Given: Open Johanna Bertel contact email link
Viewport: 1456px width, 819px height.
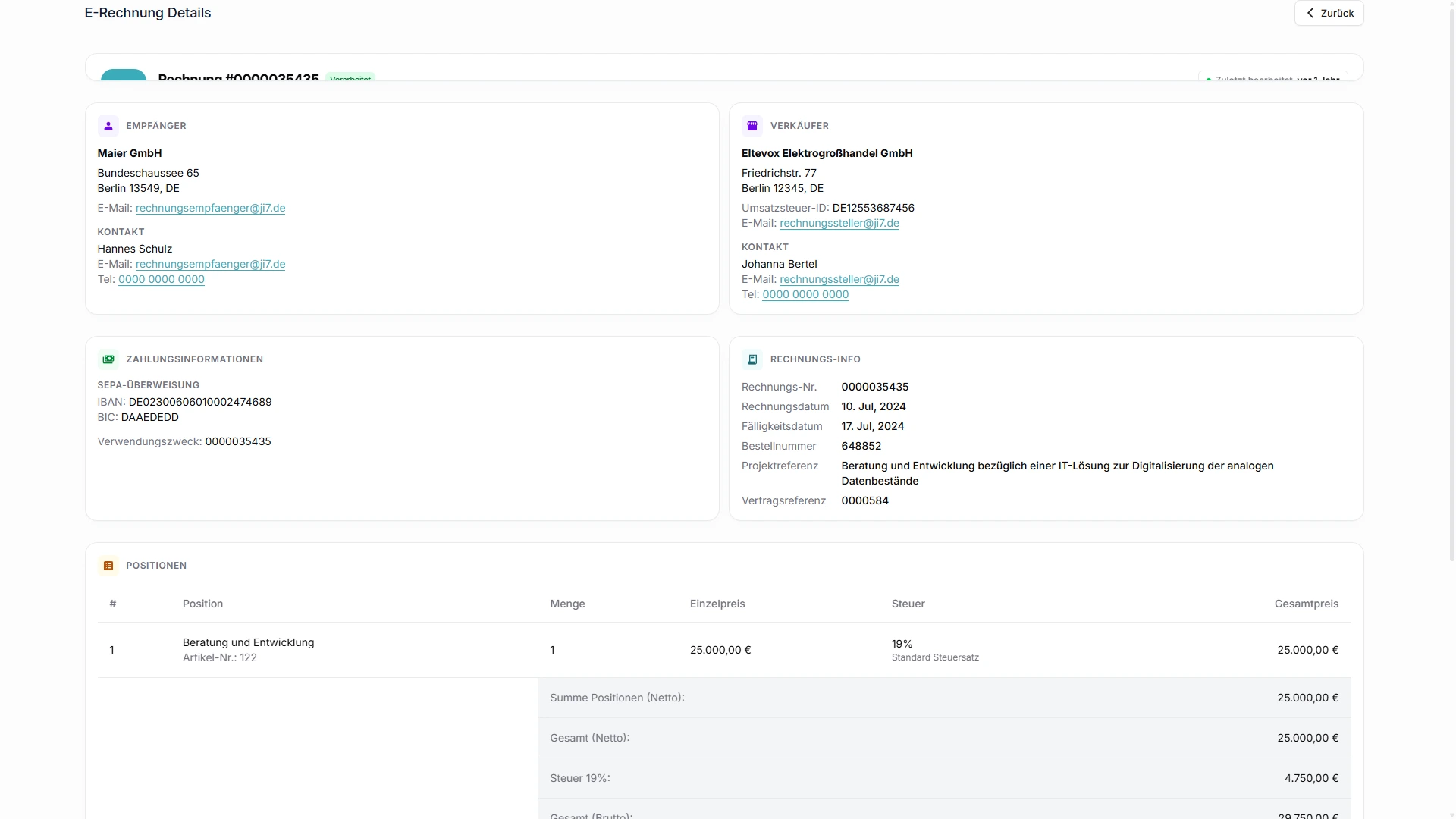Looking at the screenshot, I should click(x=839, y=279).
